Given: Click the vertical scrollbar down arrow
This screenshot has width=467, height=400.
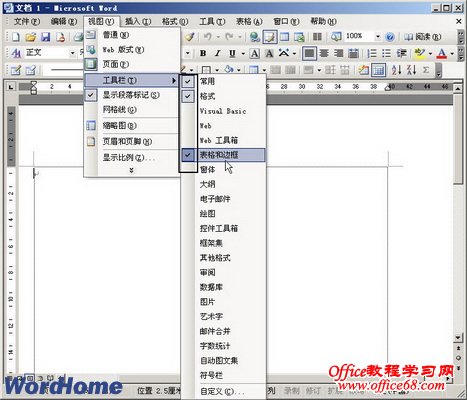Looking at the screenshot, I should click(x=458, y=337).
